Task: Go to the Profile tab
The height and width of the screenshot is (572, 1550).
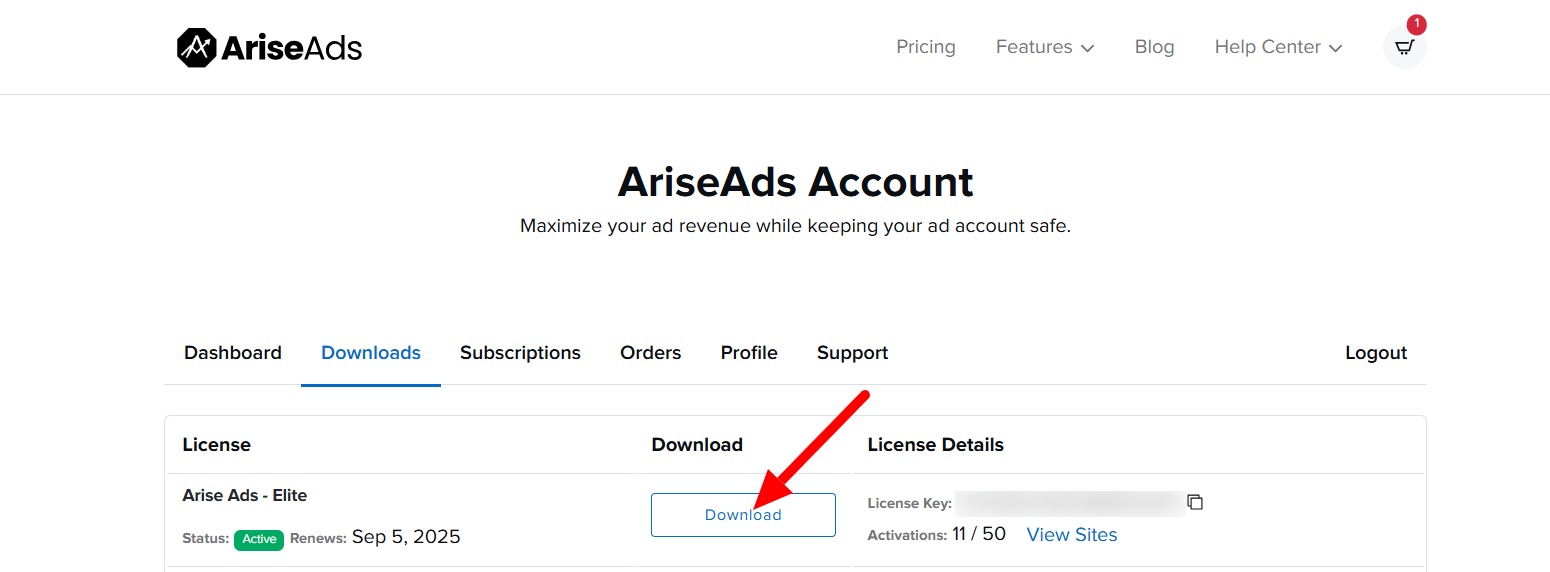Action: tap(749, 353)
